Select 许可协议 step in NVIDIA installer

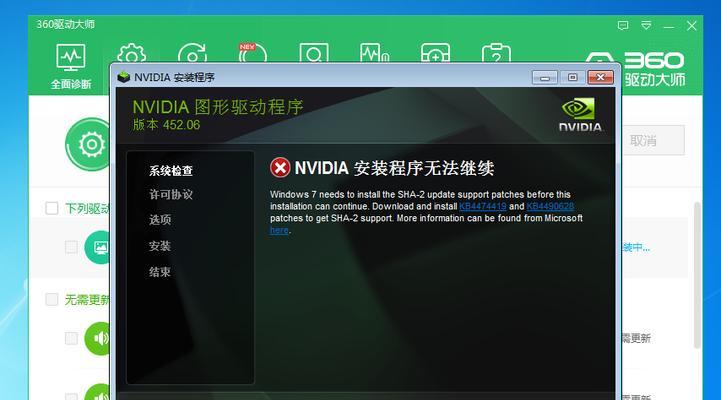[171, 194]
